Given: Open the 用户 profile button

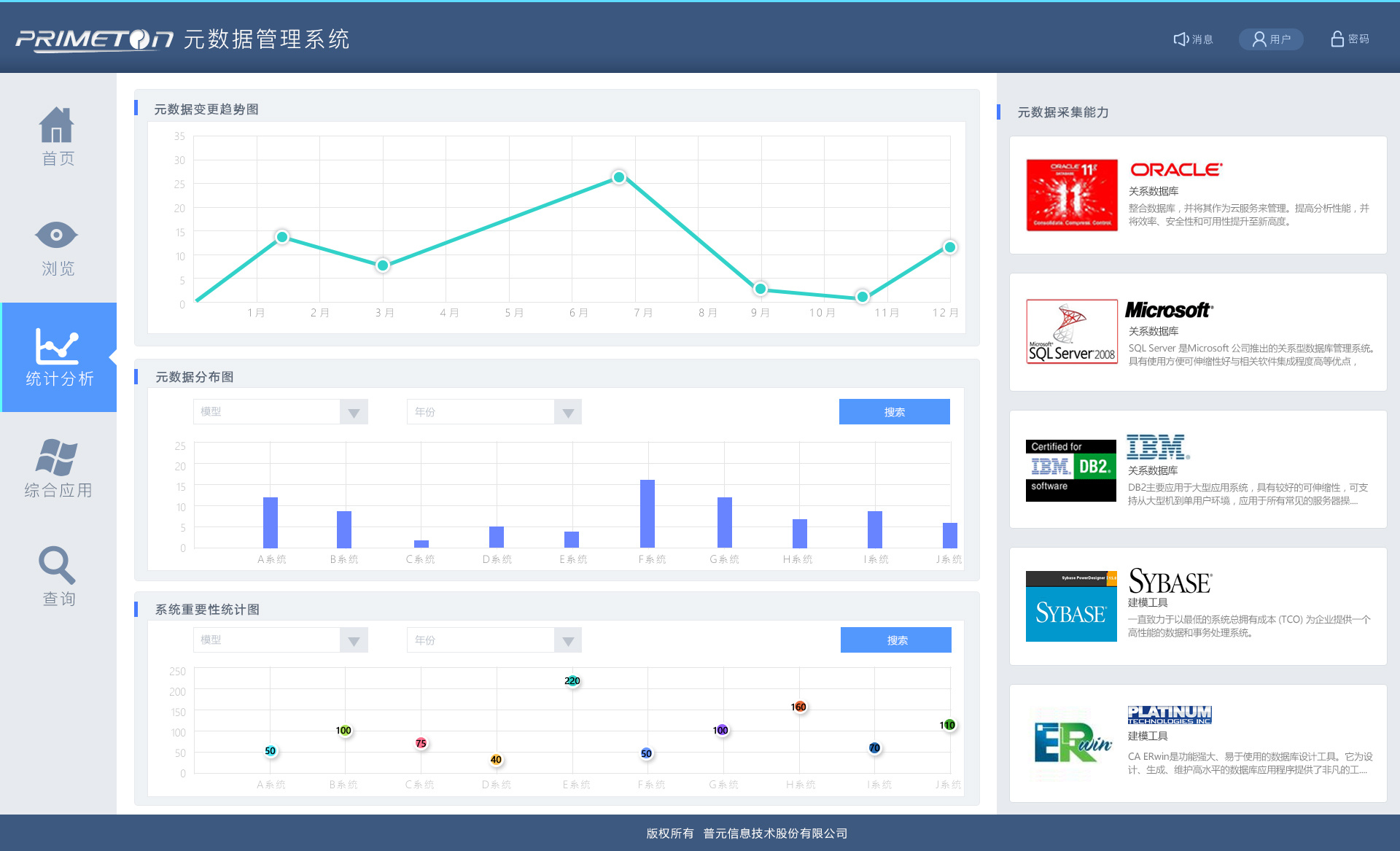Looking at the screenshot, I should [x=1271, y=39].
